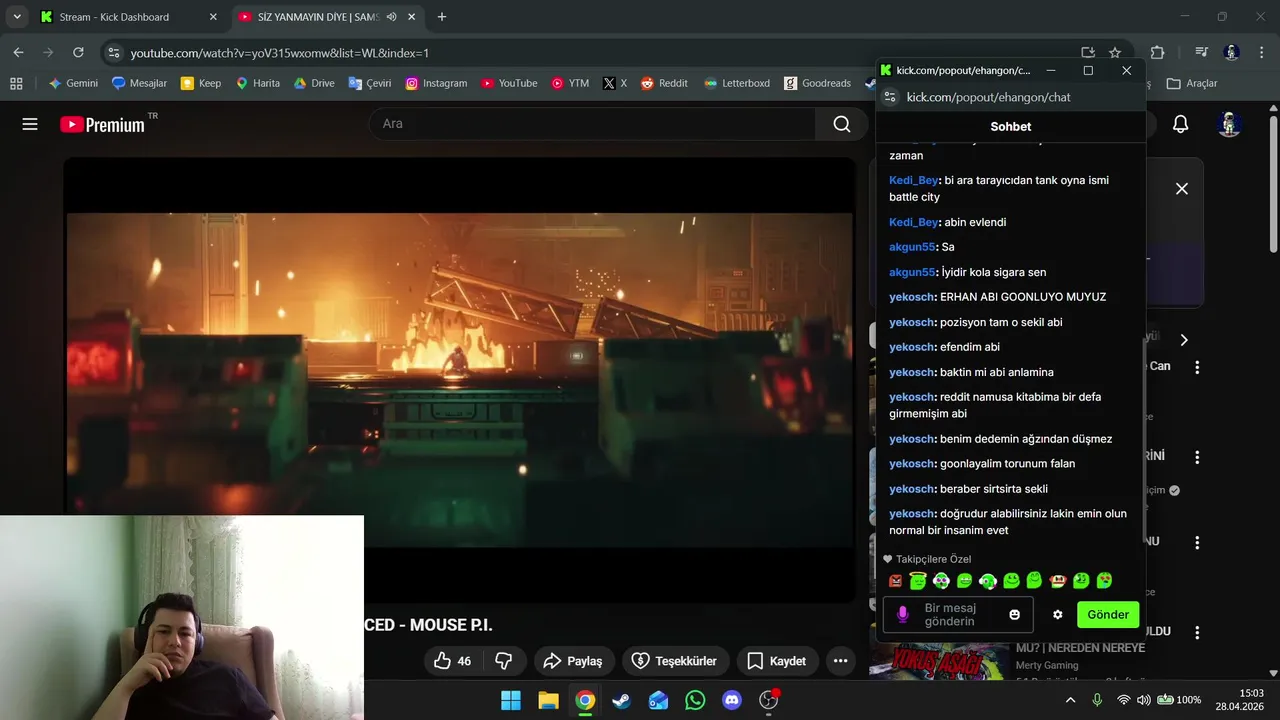Click the Teşekkürler button
Viewport: 1280px width, 720px height.
(674, 661)
